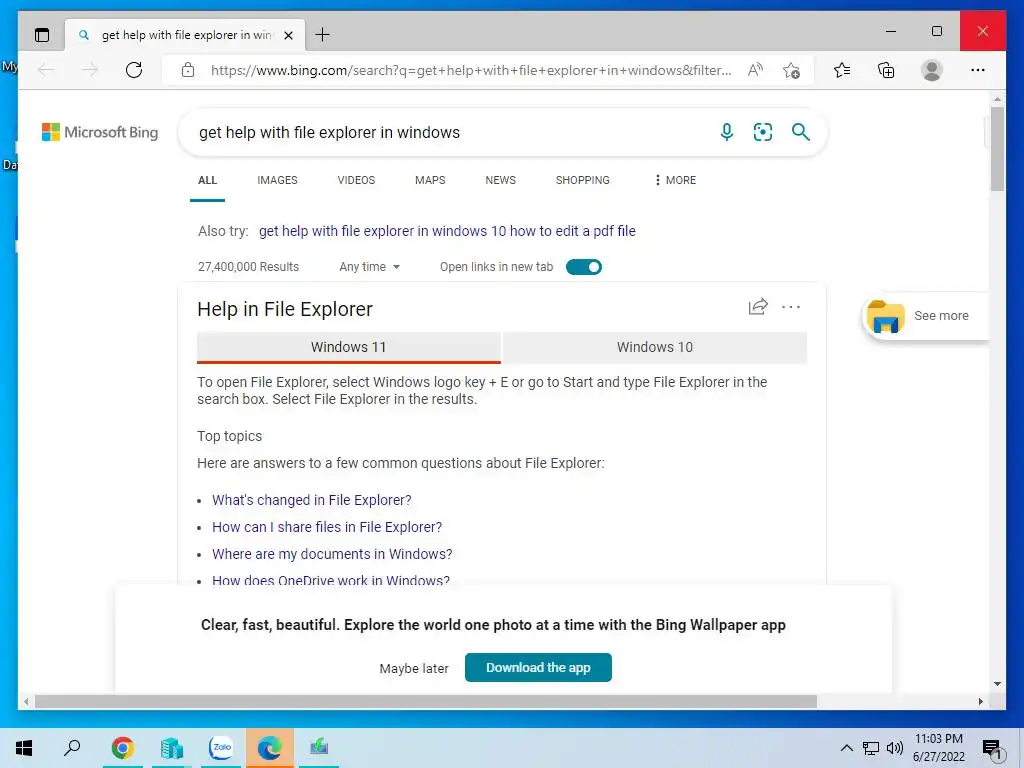Toggle Open links in new tab
Image resolution: width=1024 pixels, height=768 pixels.
[x=584, y=266]
